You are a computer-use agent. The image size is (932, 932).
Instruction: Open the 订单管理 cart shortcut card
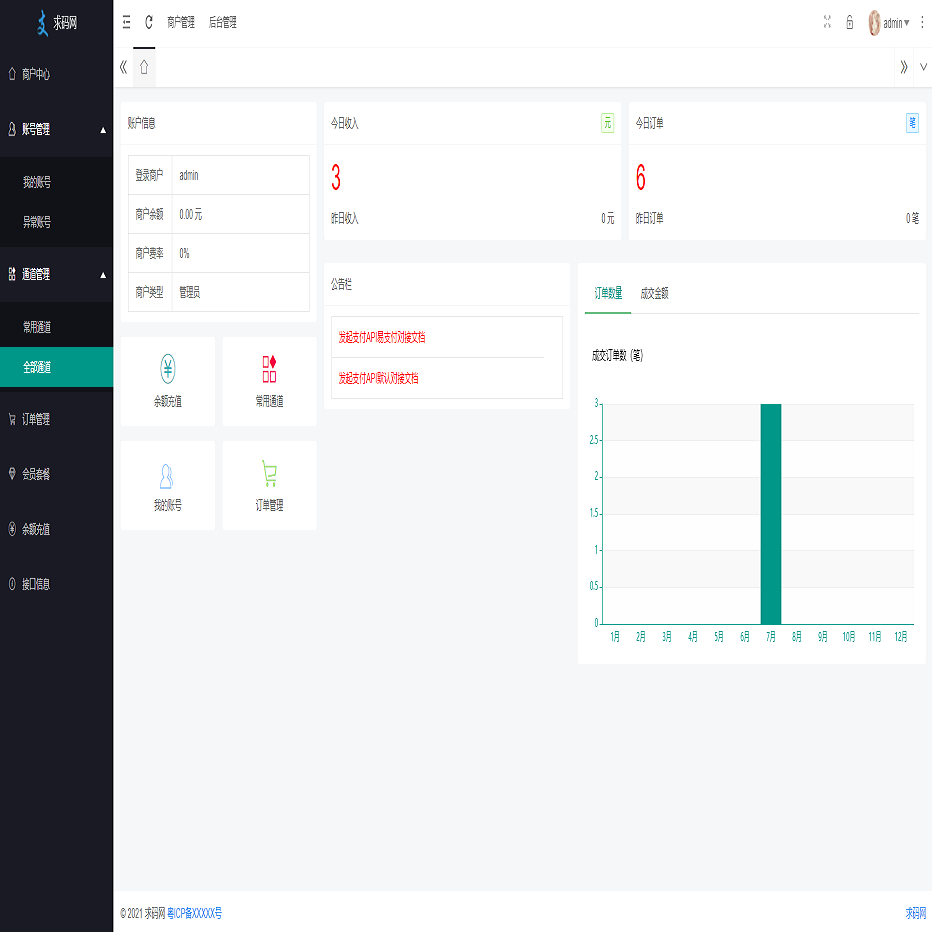269,485
